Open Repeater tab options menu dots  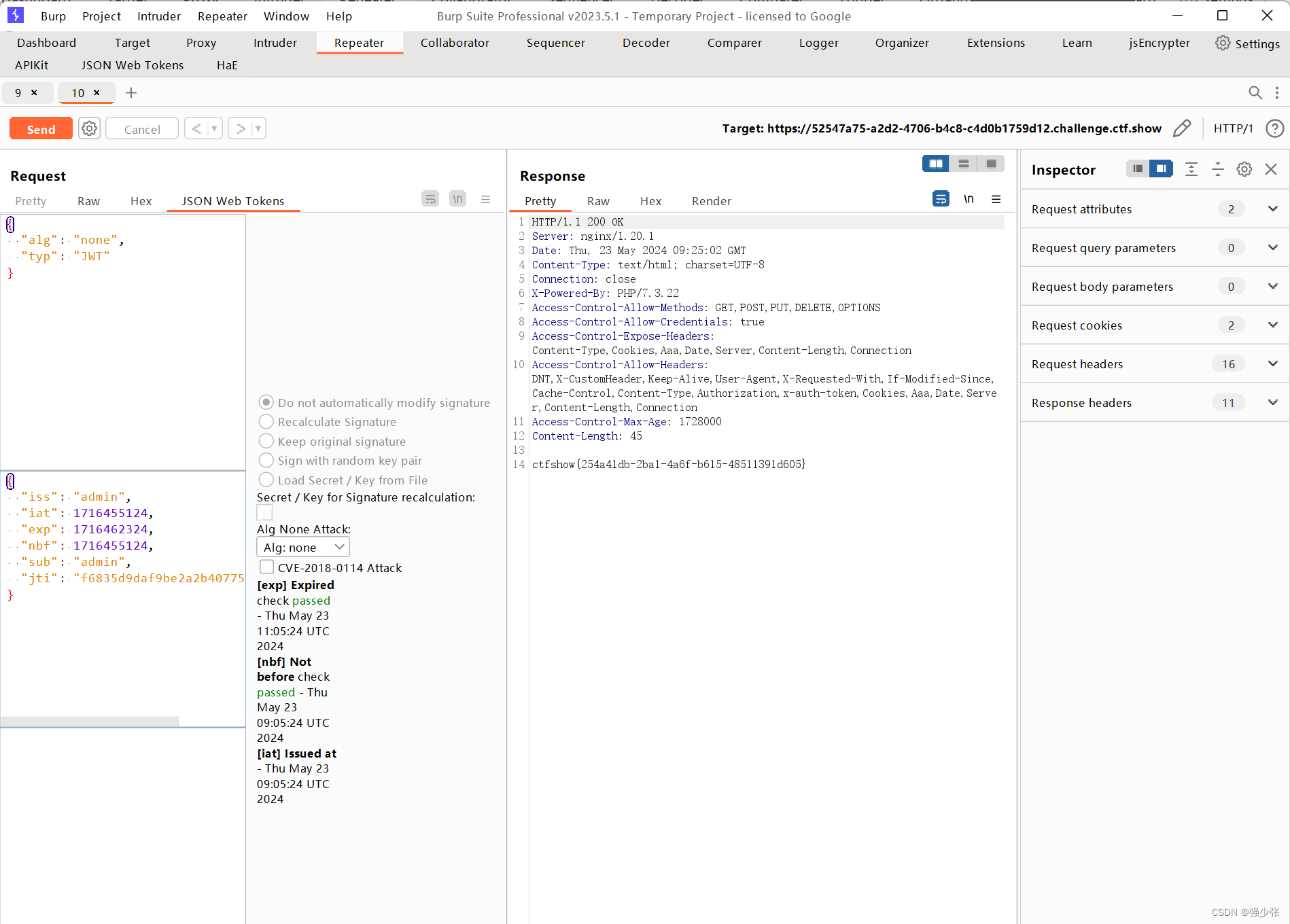[1277, 92]
